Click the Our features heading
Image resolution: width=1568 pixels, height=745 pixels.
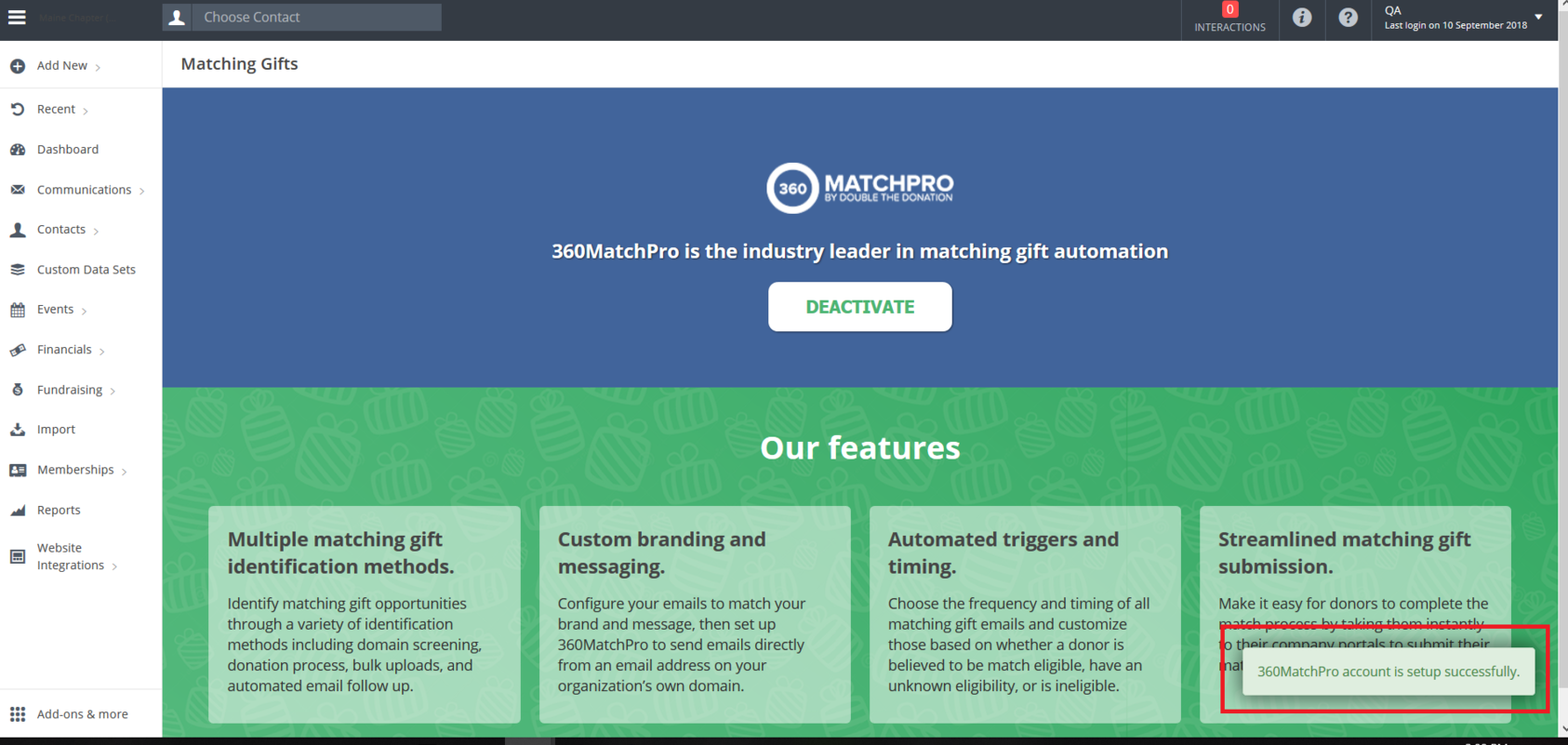860,448
